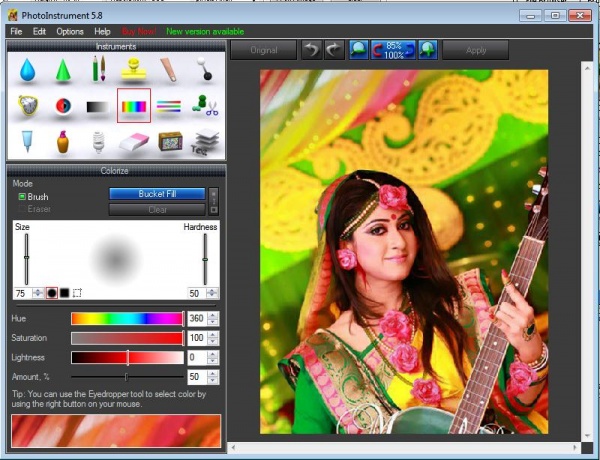Open the Edit menu
Screen dimensions: 600x460
(x=39, y=31)
